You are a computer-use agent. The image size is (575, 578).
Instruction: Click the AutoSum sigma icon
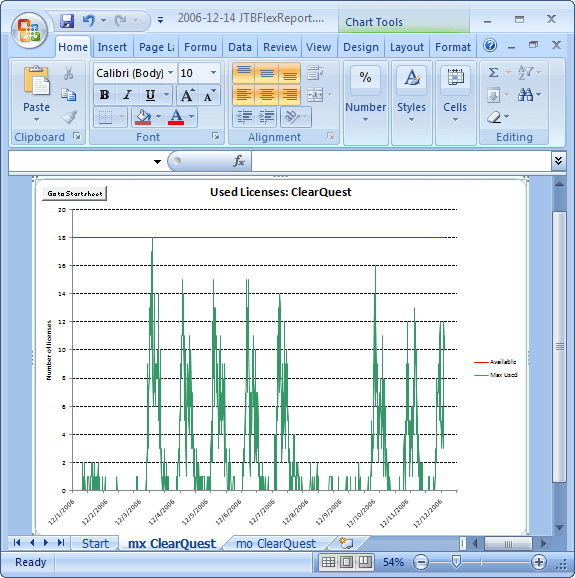click(x=494, y=72)
